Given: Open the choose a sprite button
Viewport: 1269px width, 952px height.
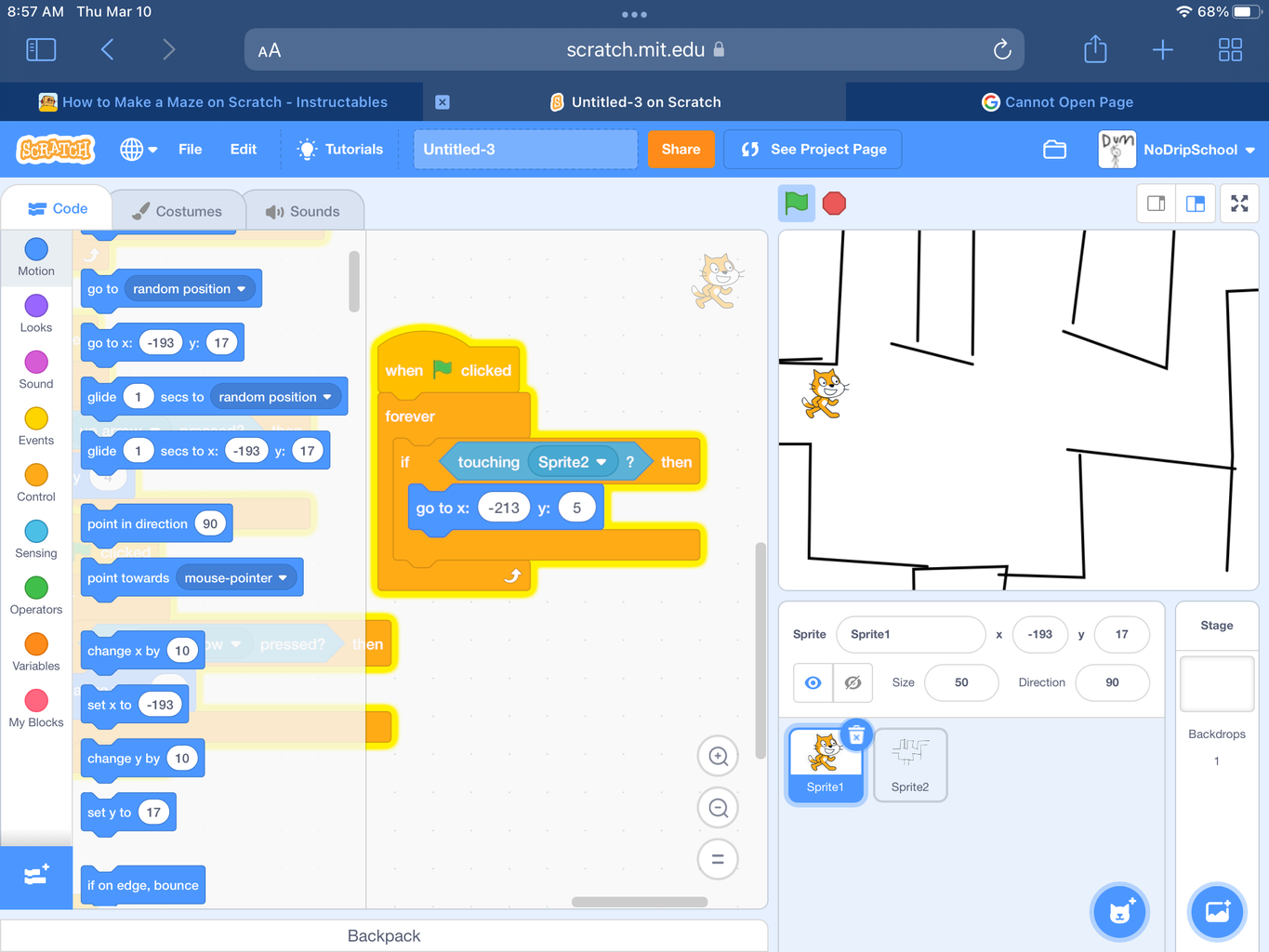Looking at the screenshot, I should tap(1120, 912).
